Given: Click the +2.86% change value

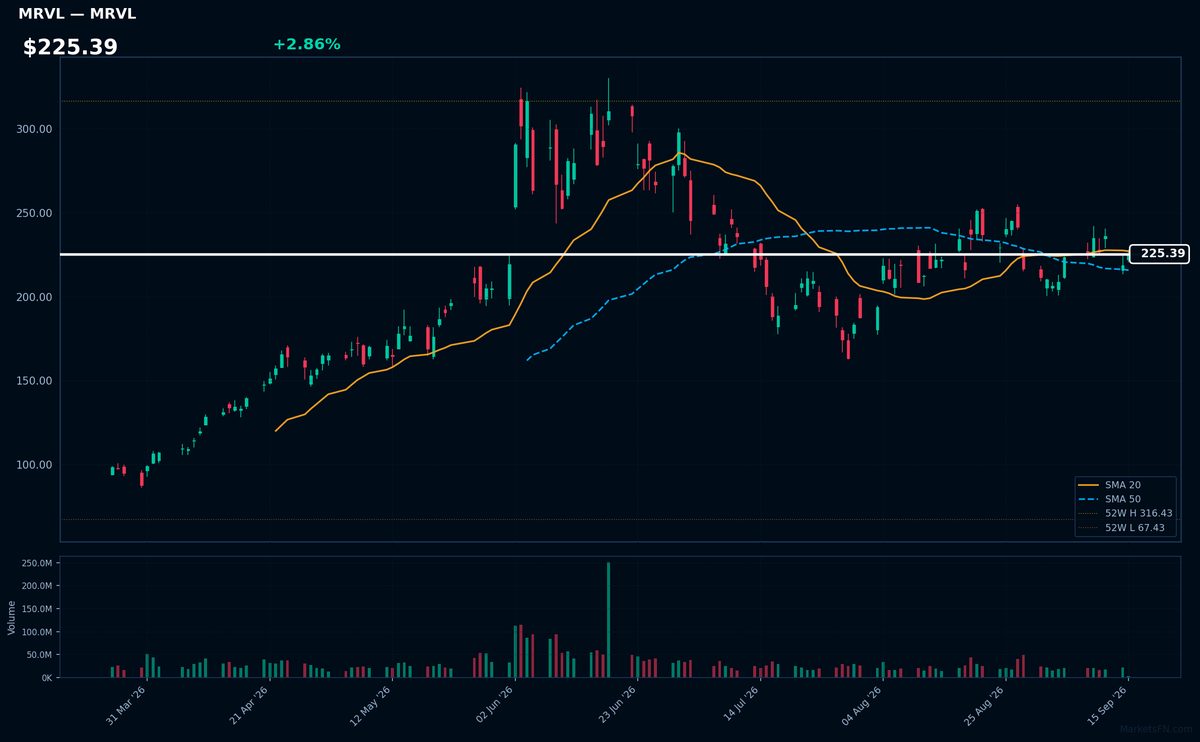Looking at the screenshot, I should 306,44.
